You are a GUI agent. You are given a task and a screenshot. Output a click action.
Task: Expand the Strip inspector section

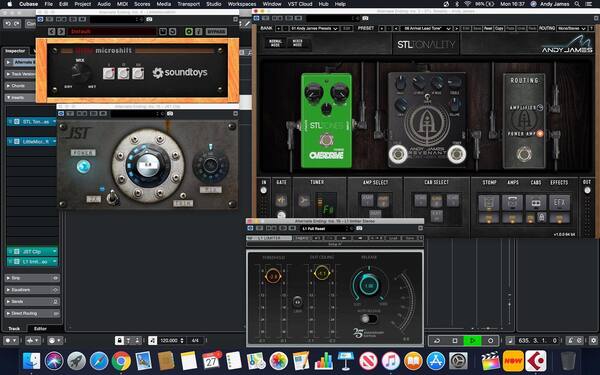33,278
